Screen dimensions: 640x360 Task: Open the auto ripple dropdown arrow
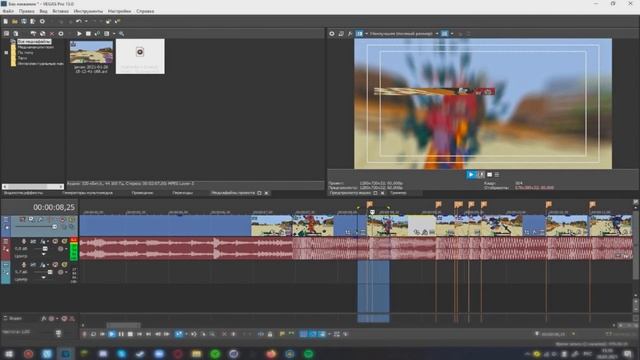point(329,334)
